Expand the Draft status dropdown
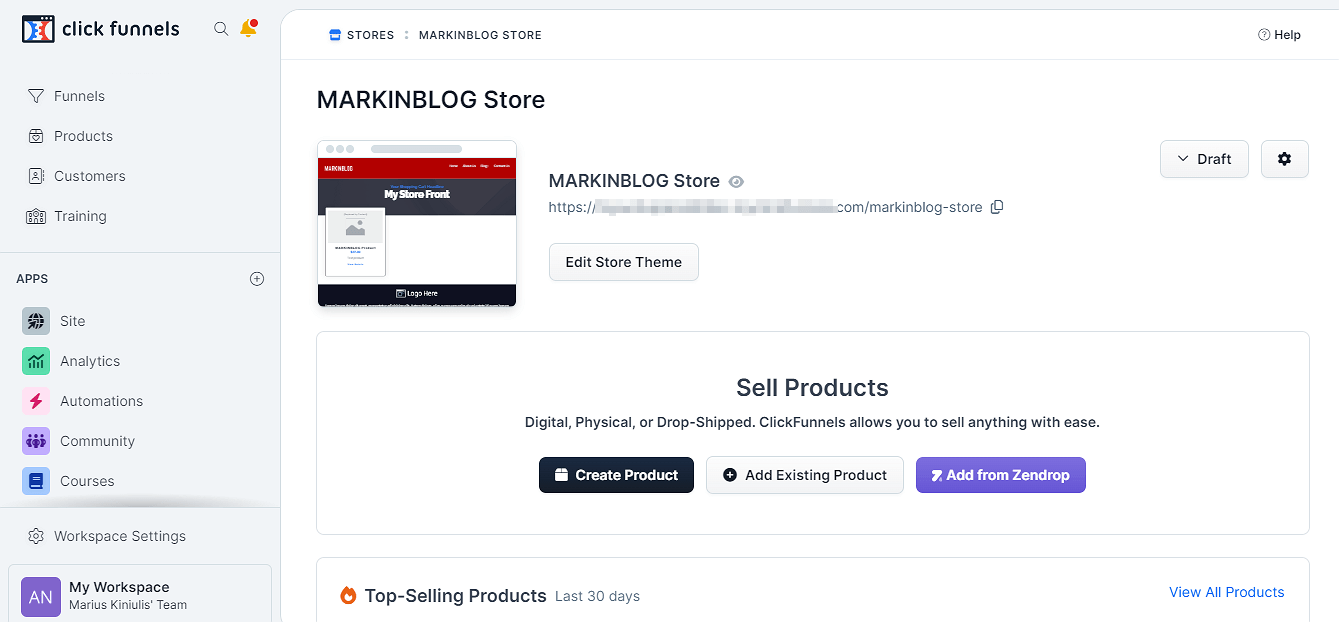This screenshot has height=622, width=1339. (x=1204, y=159)
